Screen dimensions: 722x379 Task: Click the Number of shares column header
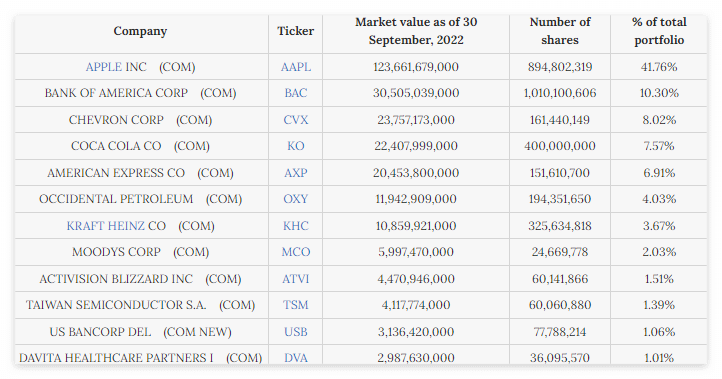click(560, 31)
